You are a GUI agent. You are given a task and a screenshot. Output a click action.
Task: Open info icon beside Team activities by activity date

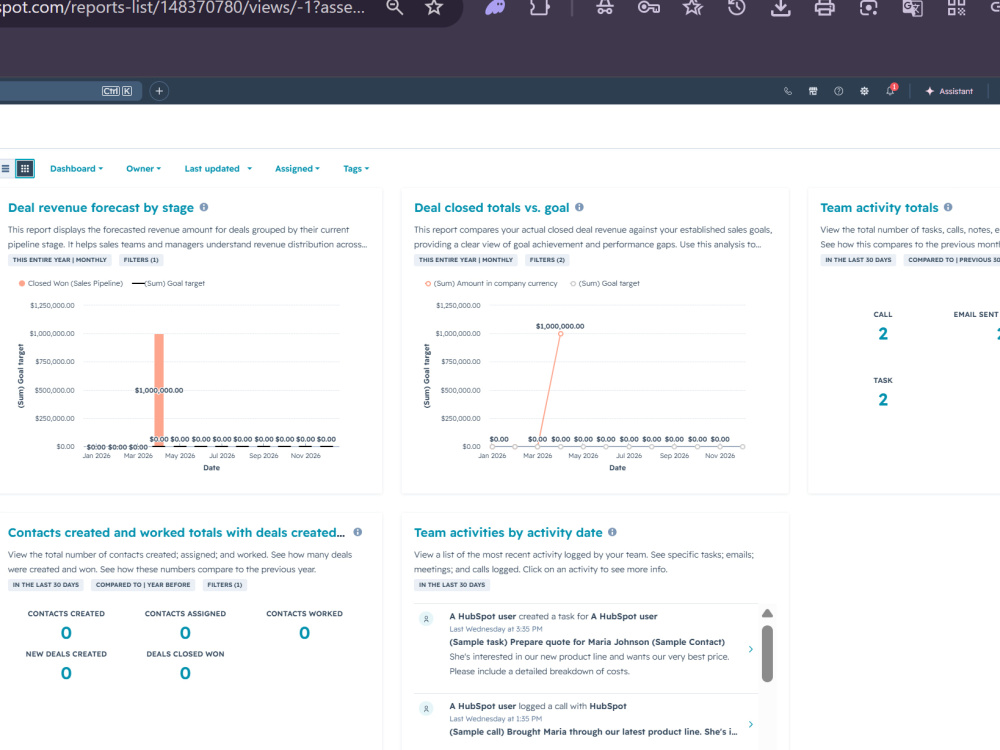(x=612, y=532)
